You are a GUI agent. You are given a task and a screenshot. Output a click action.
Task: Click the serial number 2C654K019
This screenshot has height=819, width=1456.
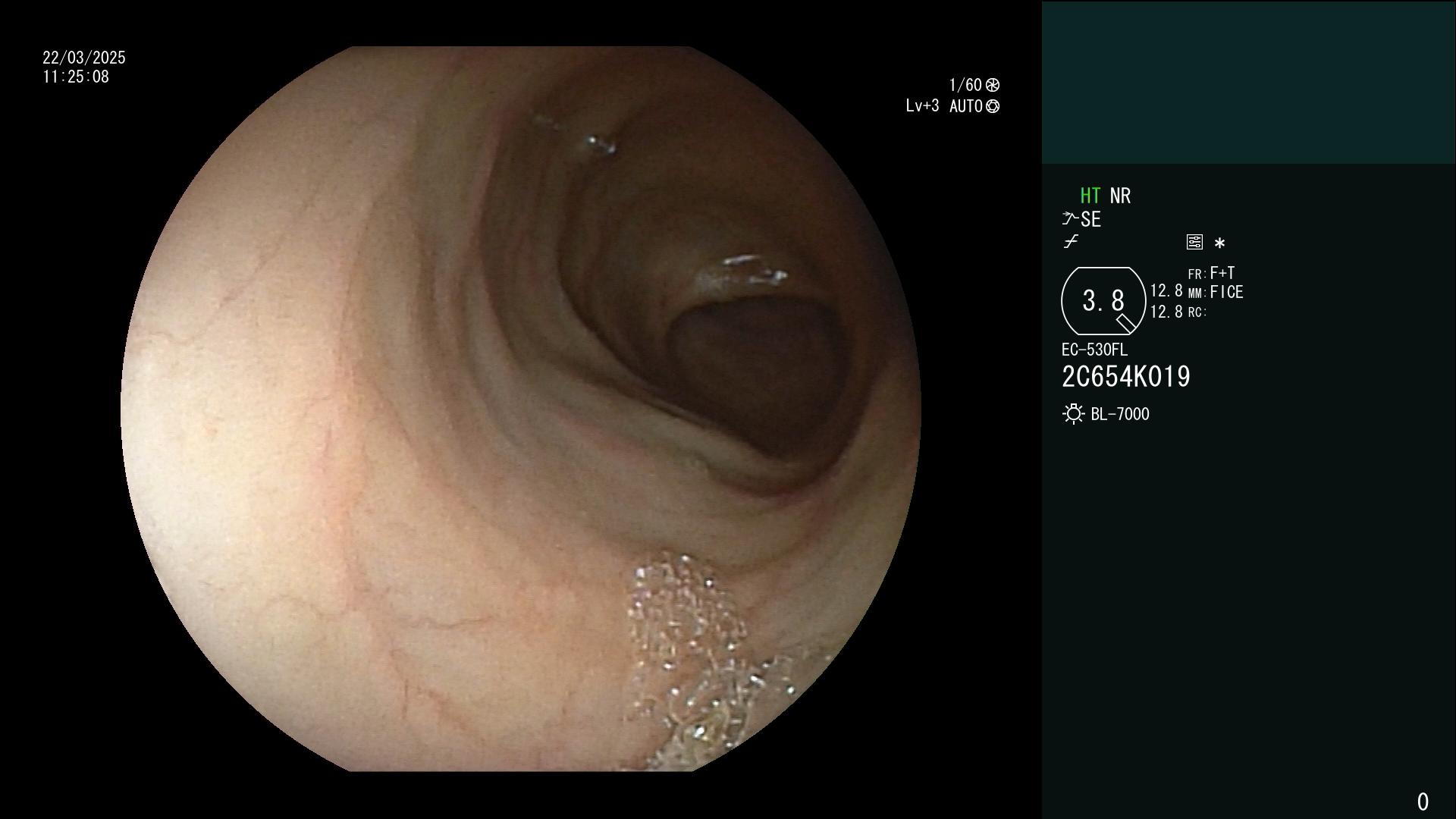click(x=1126, y=377)
